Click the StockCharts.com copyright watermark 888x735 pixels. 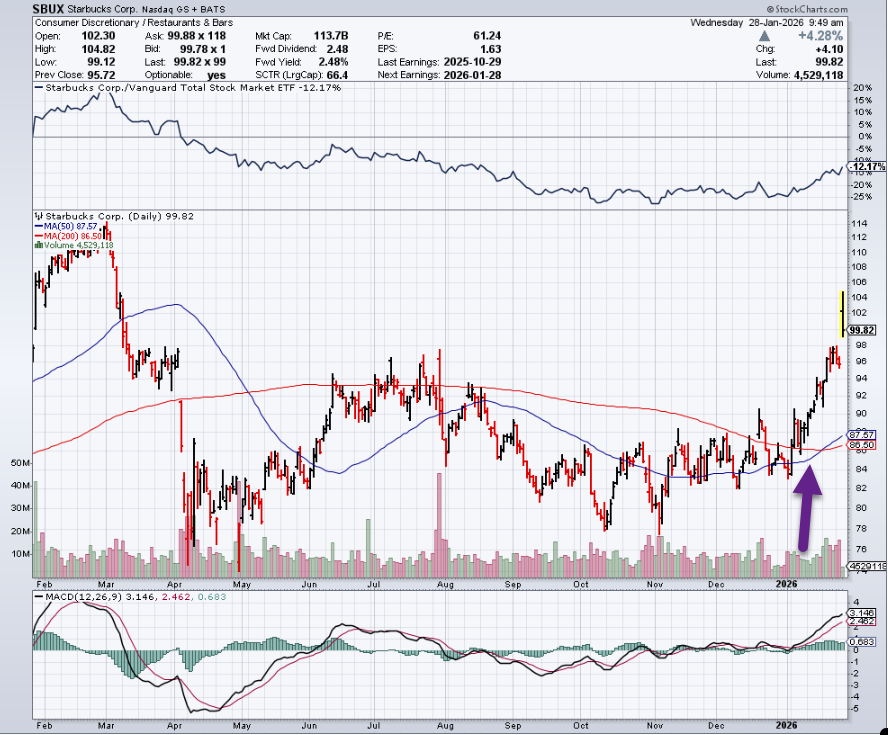click(806, 8)
